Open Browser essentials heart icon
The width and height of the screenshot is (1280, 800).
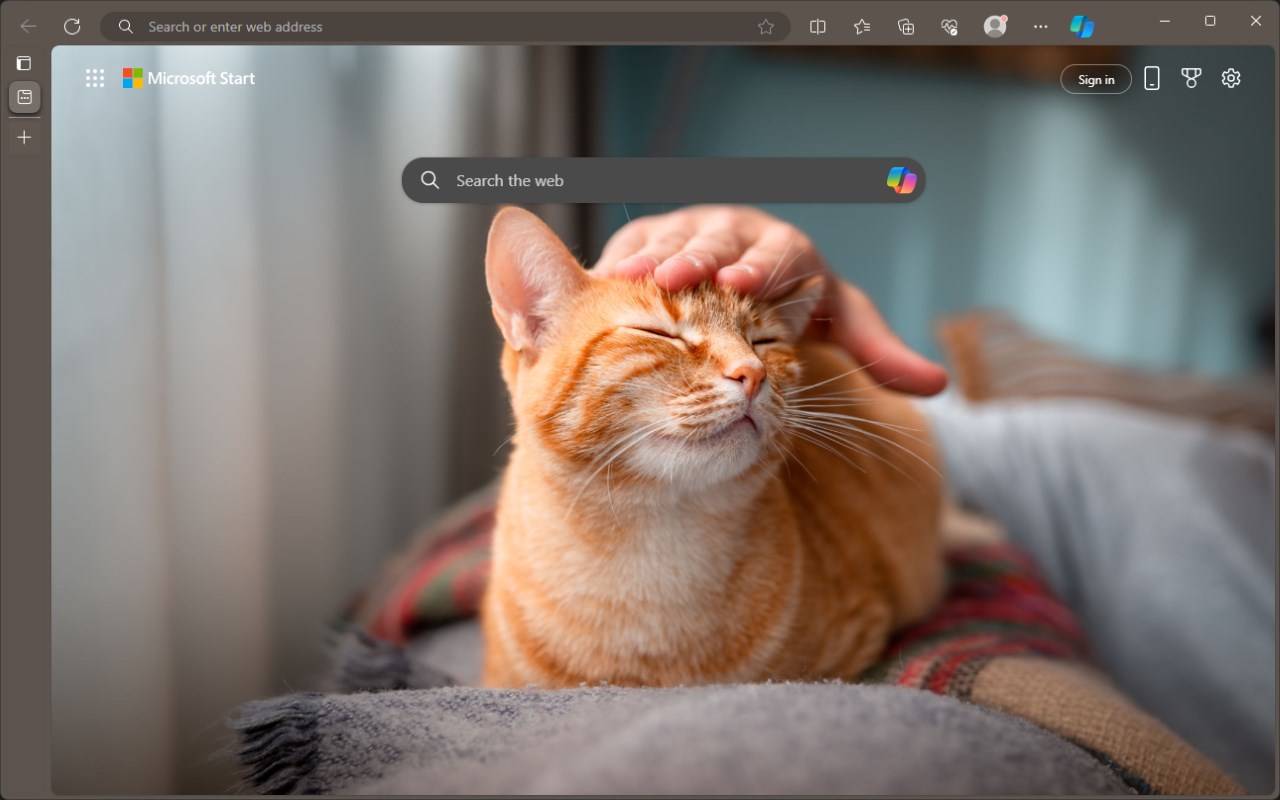[x=950, y=27]
